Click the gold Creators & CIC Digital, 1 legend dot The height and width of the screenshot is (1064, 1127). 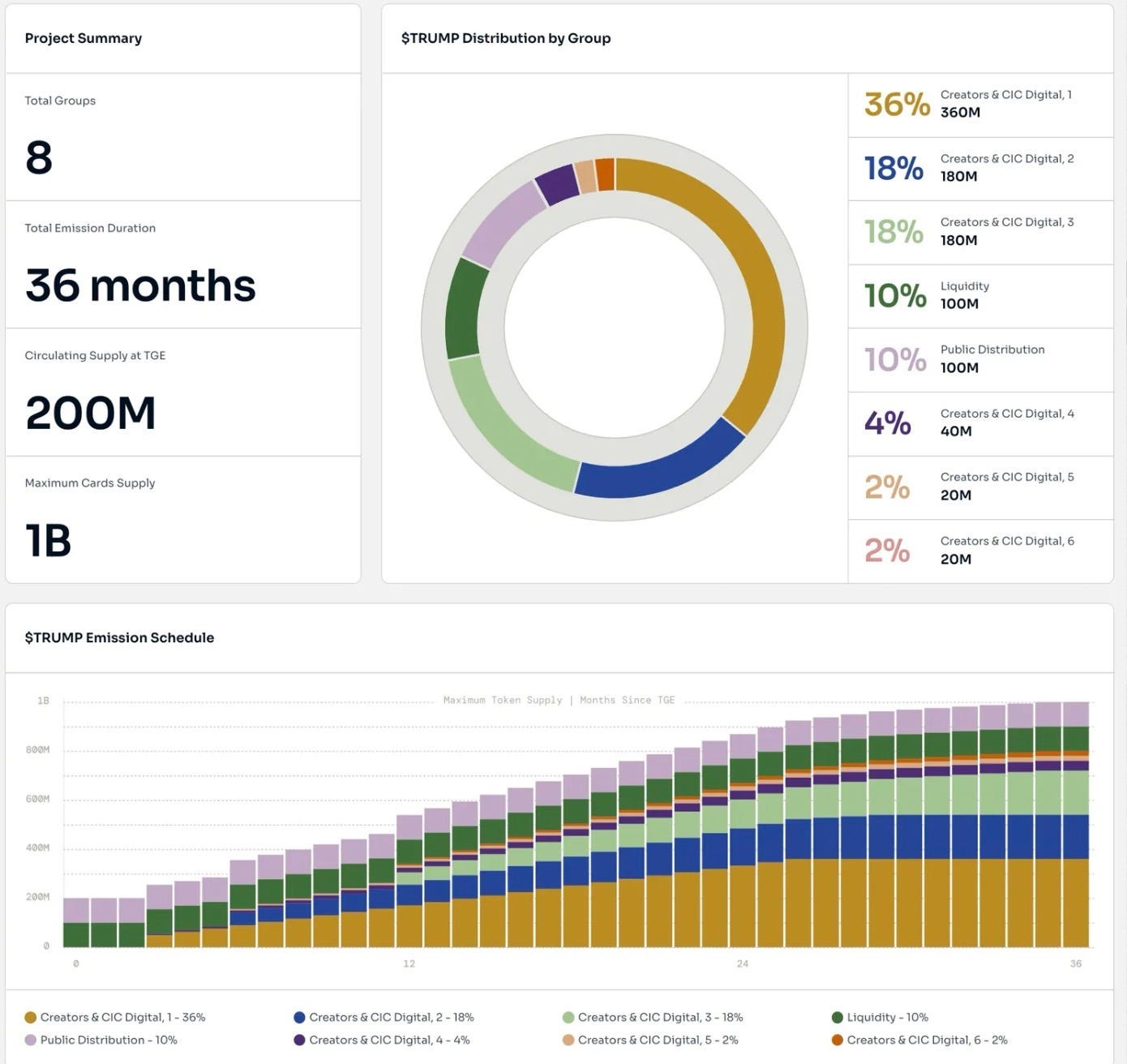31,1017
